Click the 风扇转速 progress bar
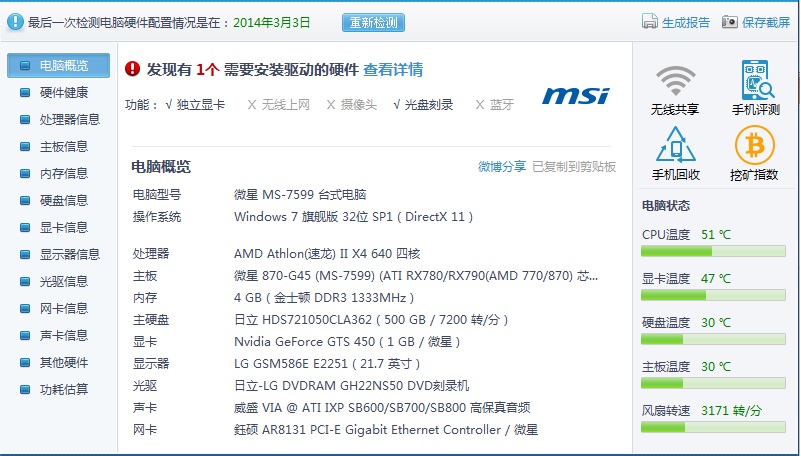 pos(713,426)
